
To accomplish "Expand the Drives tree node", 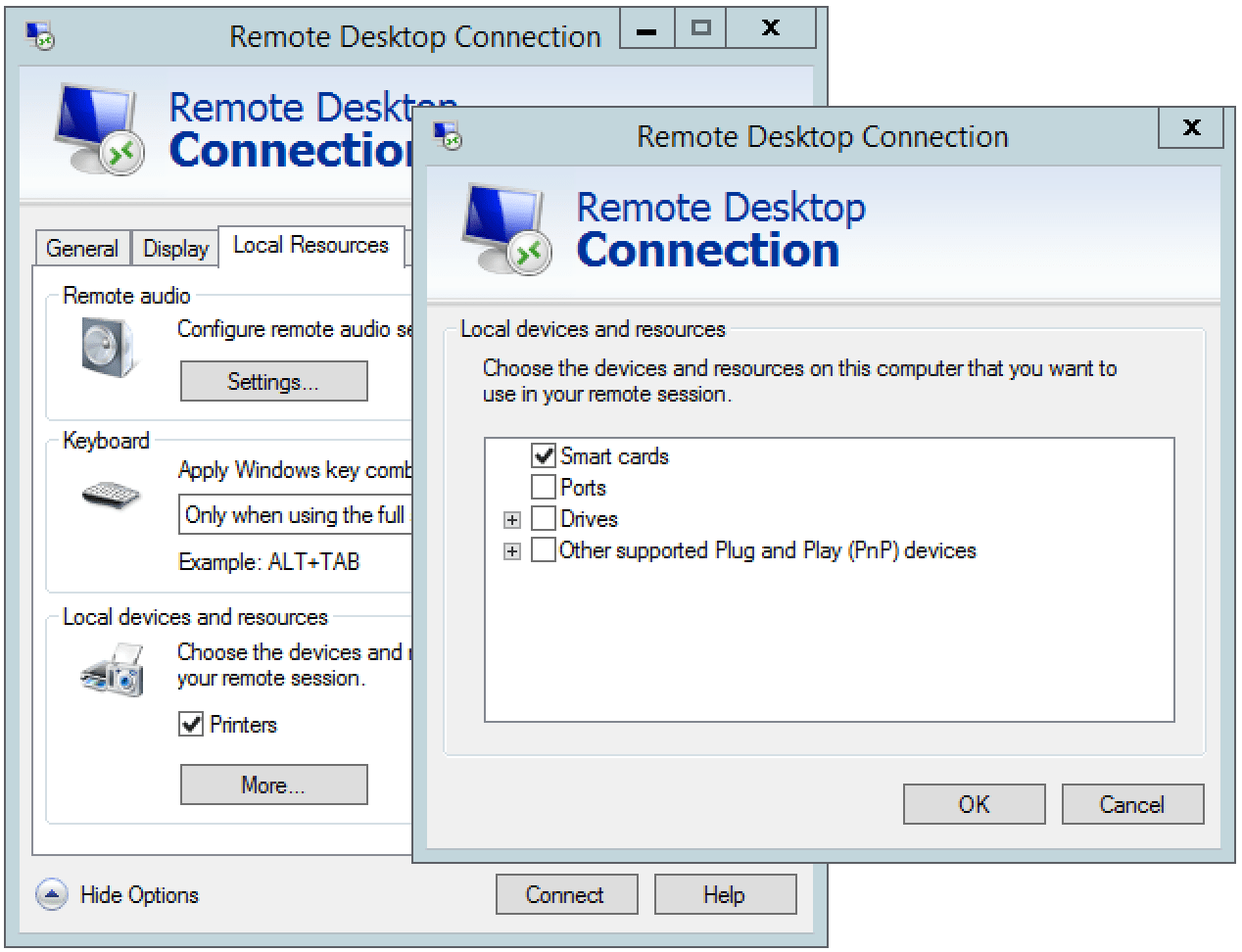I will point(511,519).
